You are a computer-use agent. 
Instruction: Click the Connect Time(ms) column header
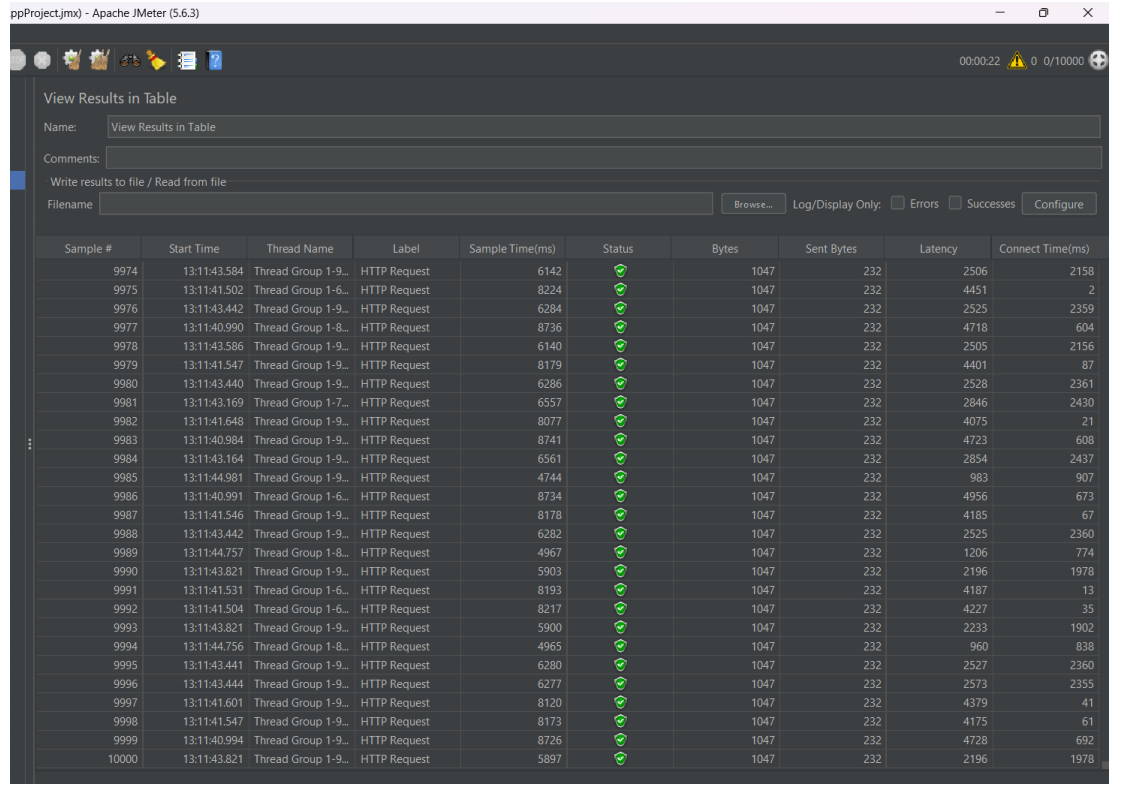click(x=1044, y=248)
